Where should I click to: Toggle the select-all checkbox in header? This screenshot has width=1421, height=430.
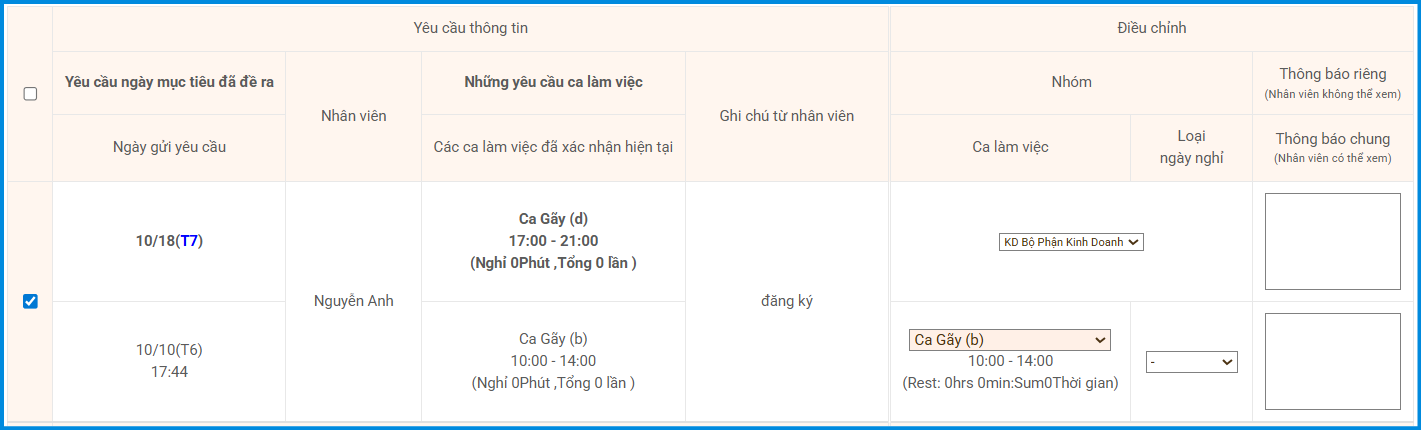[x=30, y=94]
